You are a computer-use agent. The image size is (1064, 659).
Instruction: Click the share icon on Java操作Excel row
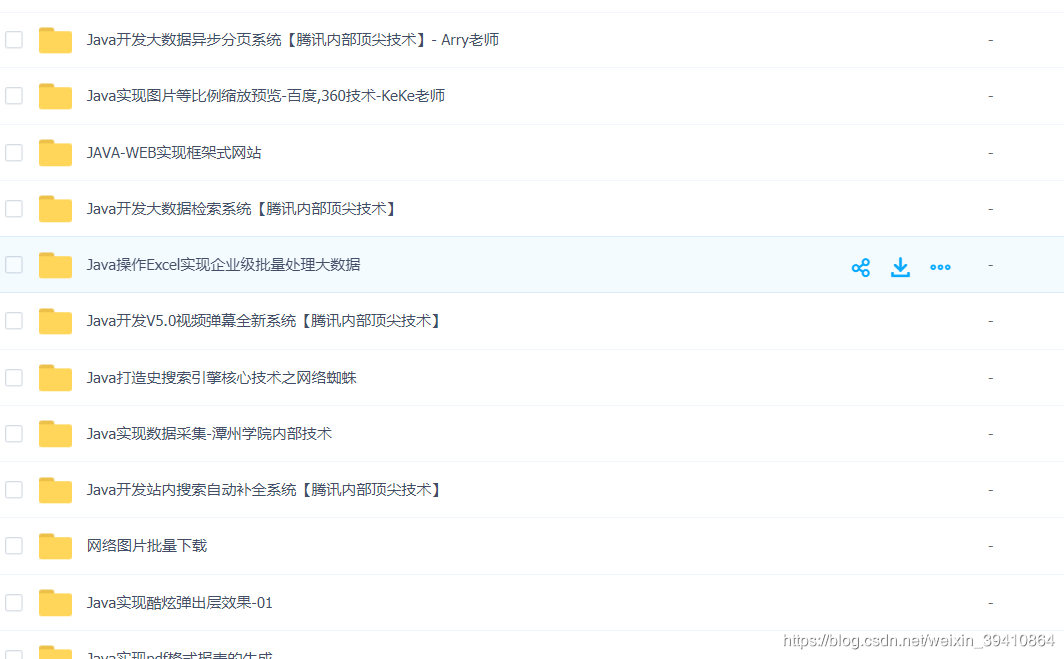click(x=860, y=267)
